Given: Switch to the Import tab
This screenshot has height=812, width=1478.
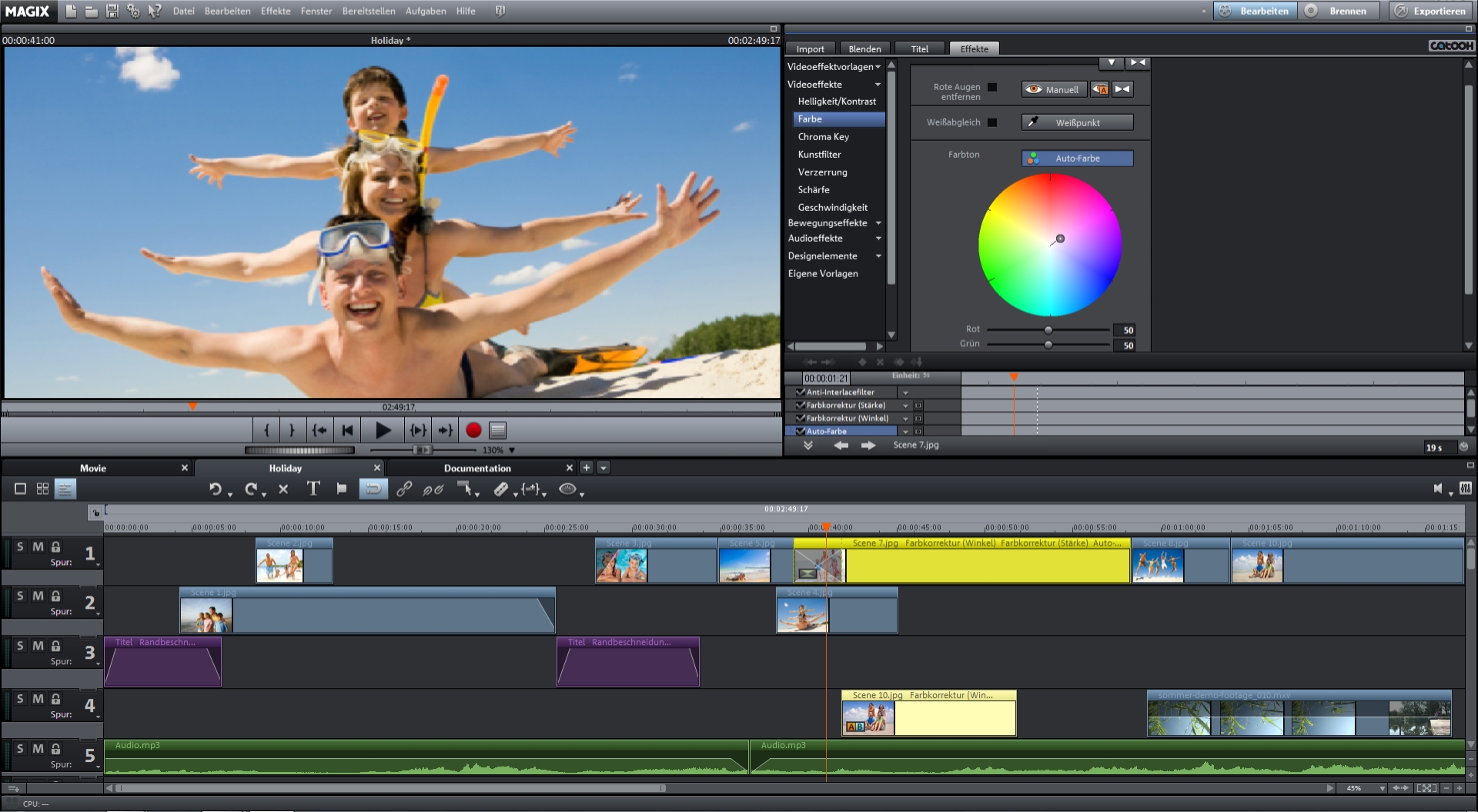Looking at the screenshot, I should (x=810, y=48).
